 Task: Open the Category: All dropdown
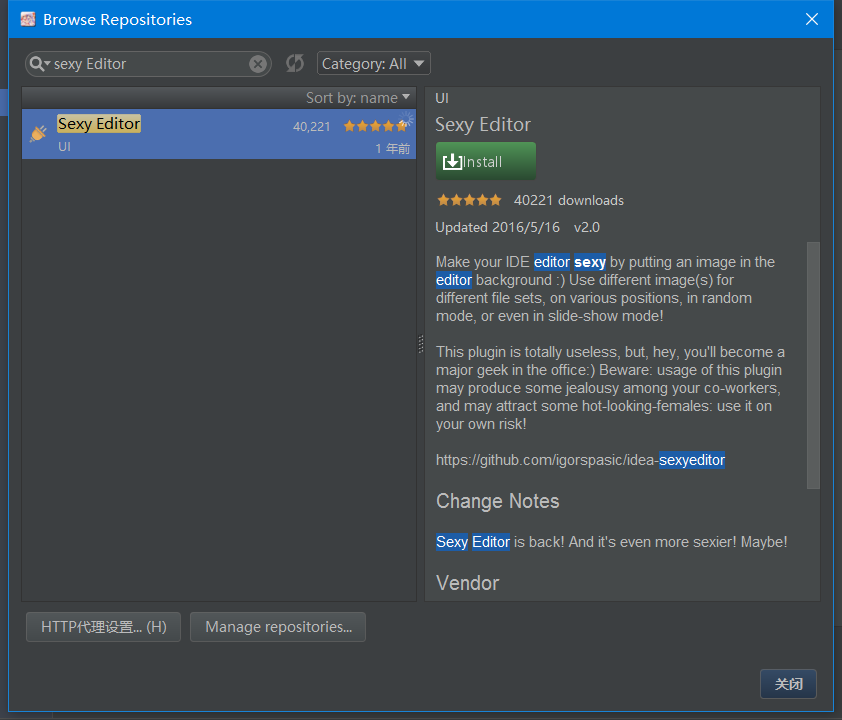(x=374, y=64)
